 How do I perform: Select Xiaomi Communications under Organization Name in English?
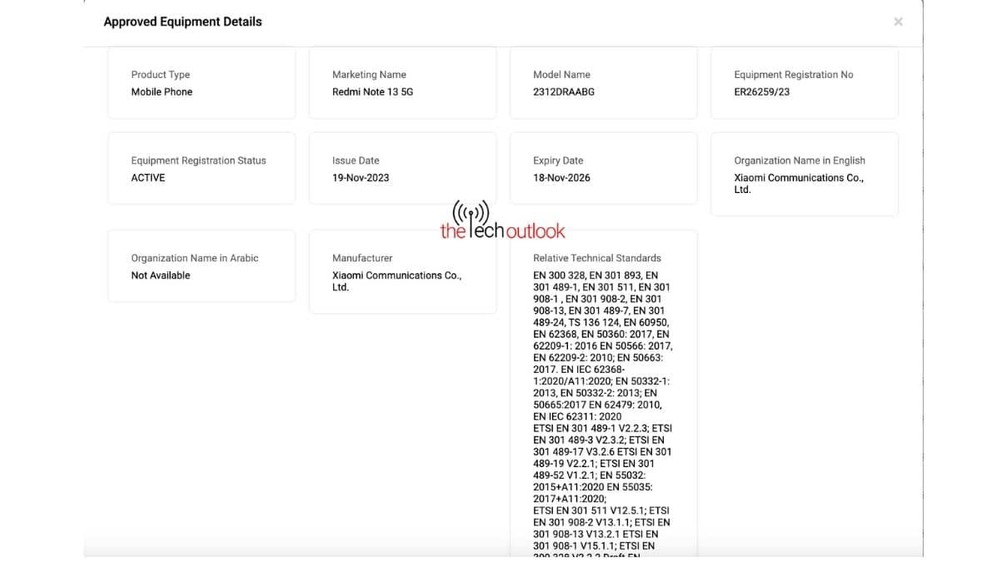click(798, 184)
